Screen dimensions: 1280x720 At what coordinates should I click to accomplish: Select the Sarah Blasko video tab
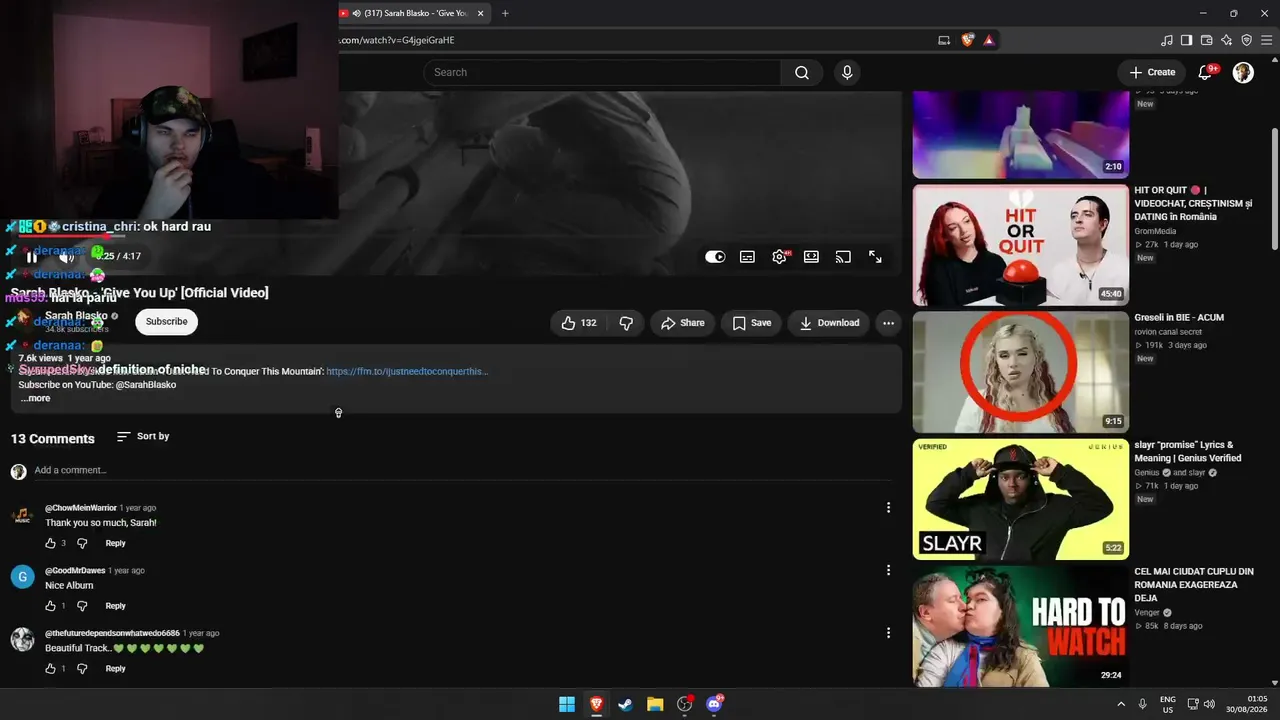pos(413,13)
